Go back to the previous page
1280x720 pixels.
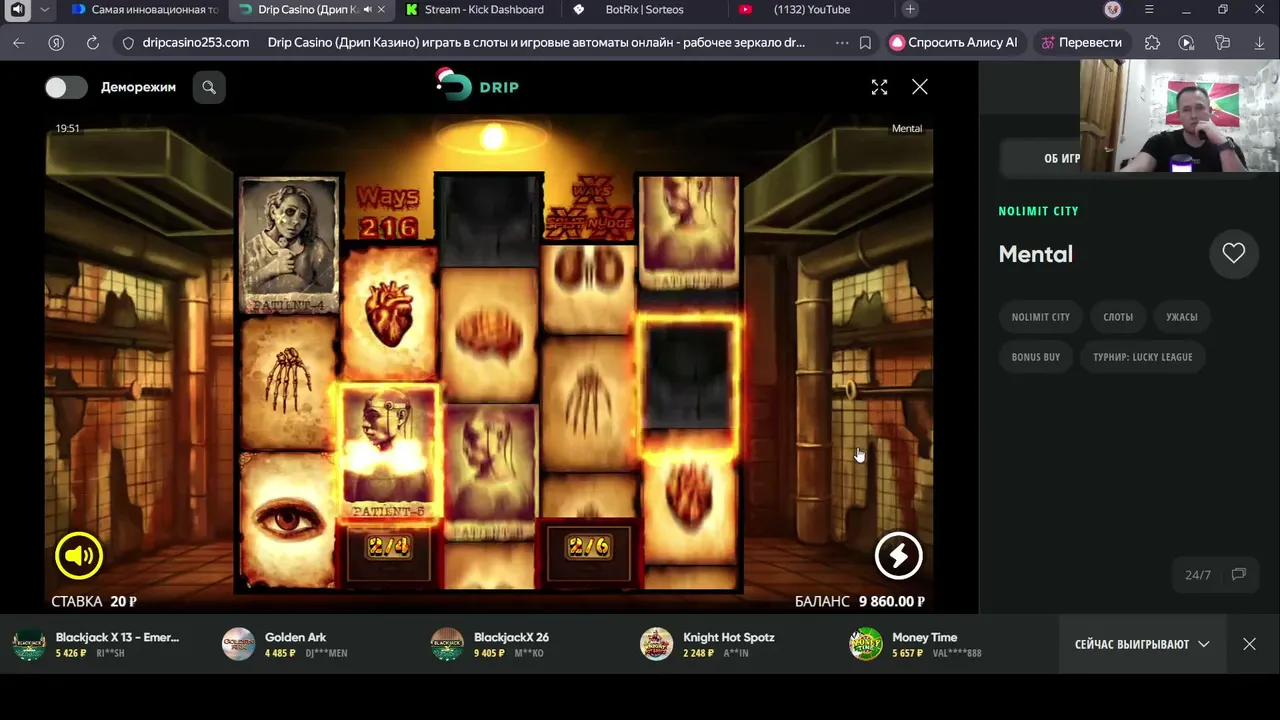coord(19,43)
